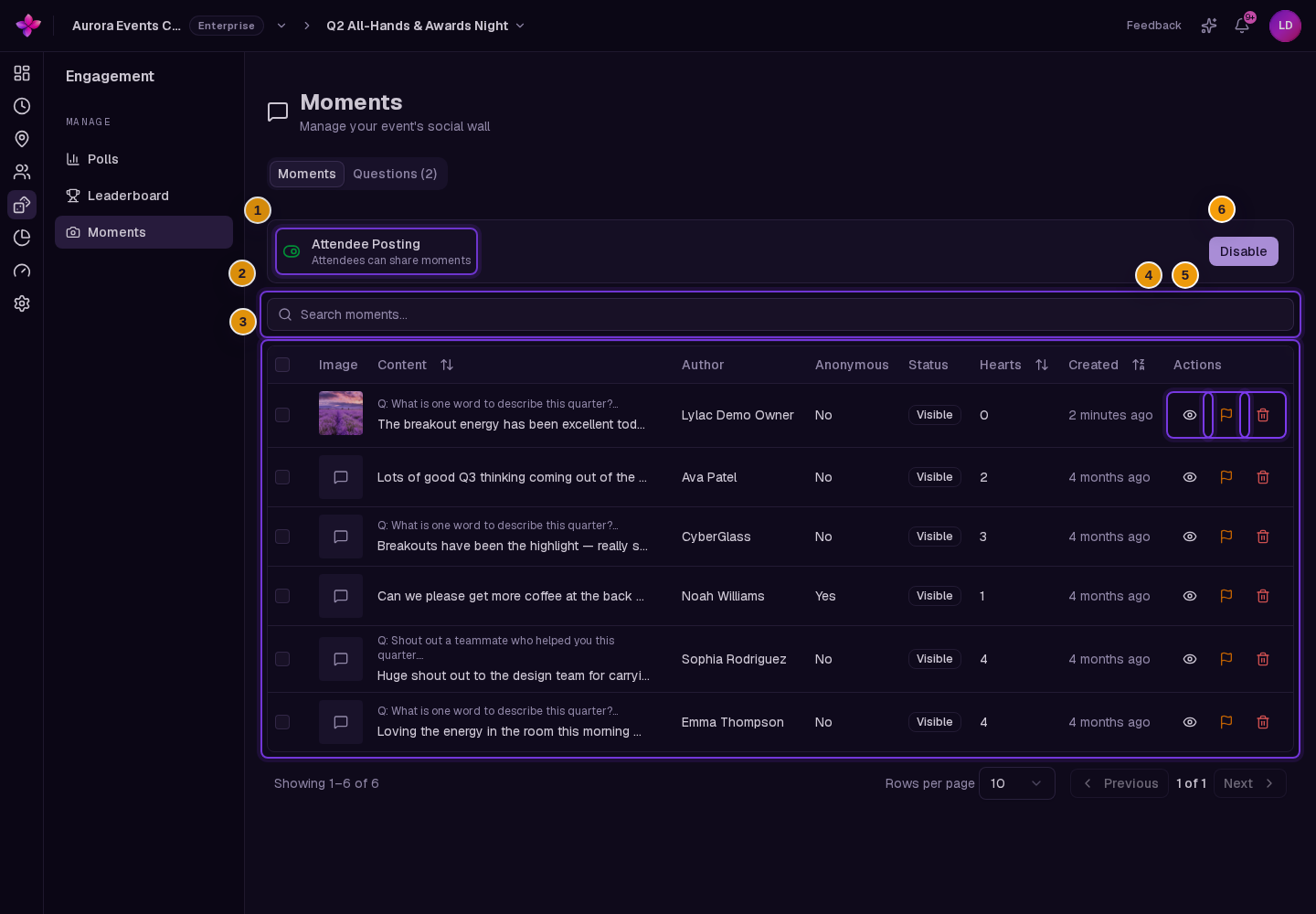Image resolution: width=1316 pixels, height=914 pixels.
Task: Open the settings gear icon in sidebar
Action: [x=22, y=303]
